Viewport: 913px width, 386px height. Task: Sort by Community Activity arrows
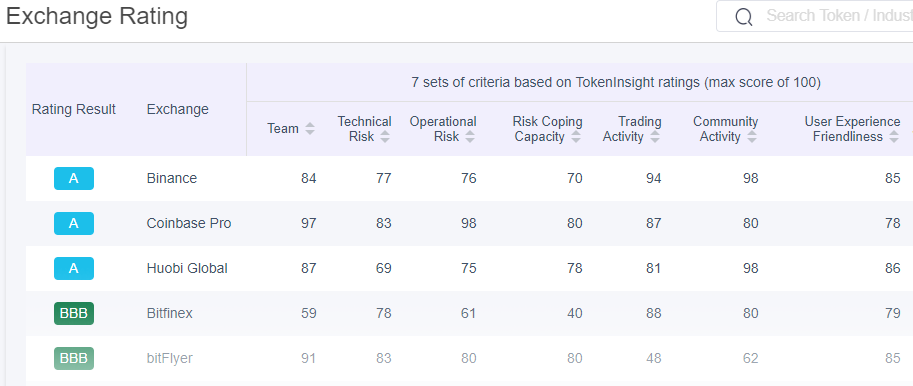752,137
